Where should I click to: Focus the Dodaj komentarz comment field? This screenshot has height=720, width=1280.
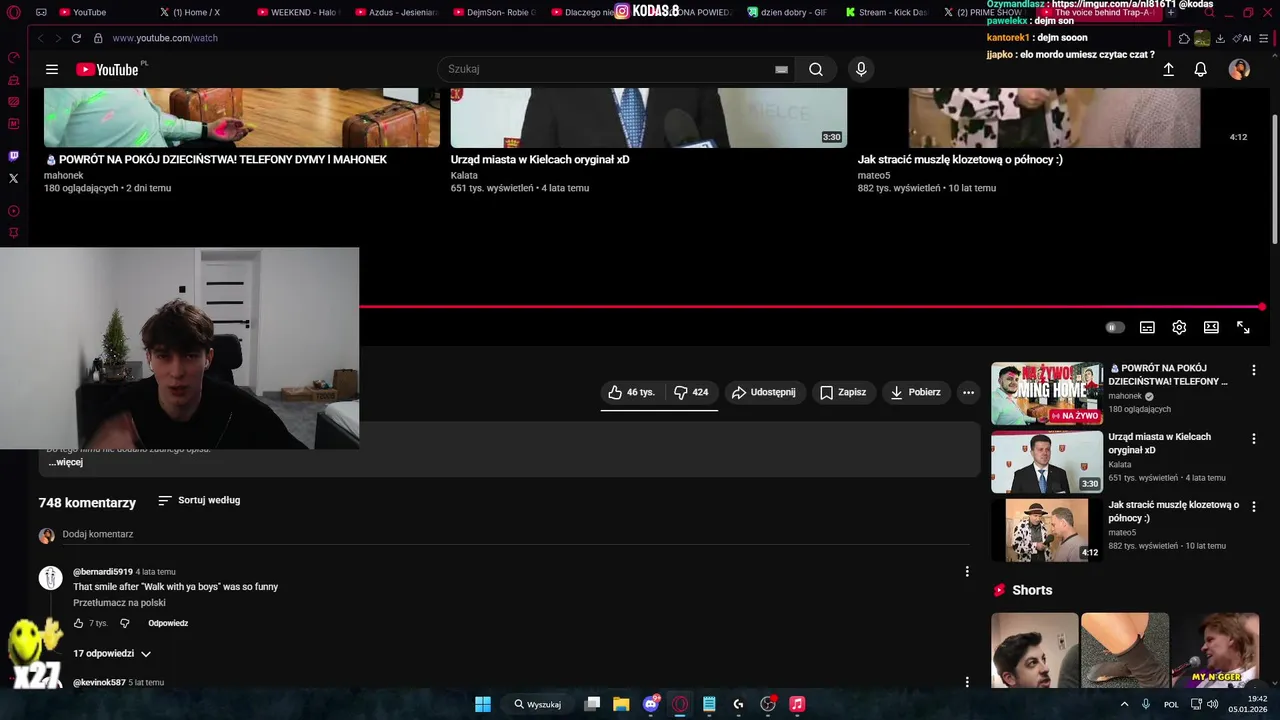(x=515, y=535)
